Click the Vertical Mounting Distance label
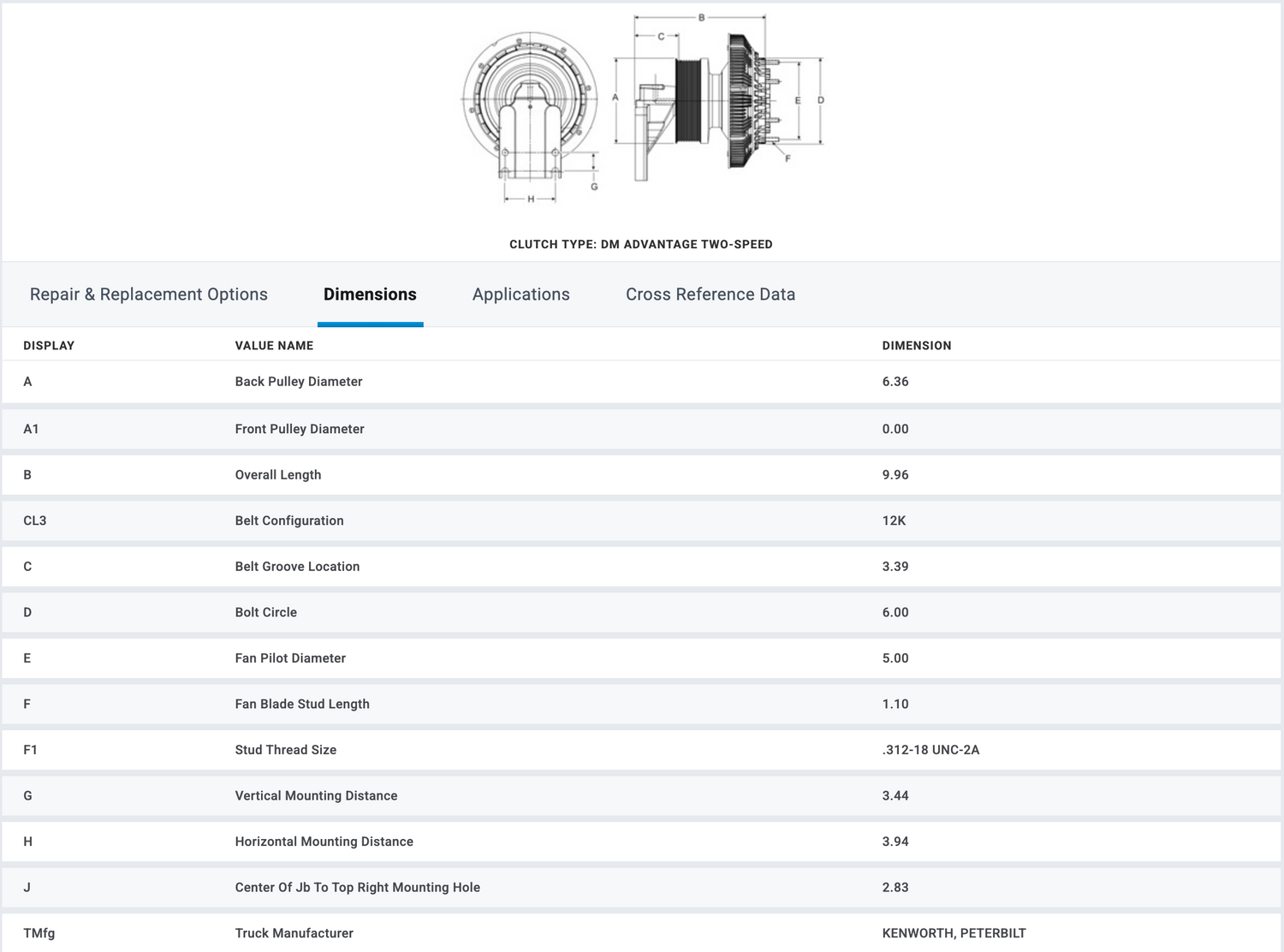The height and width of the screenshot is (952, 1284). [316, 796]
